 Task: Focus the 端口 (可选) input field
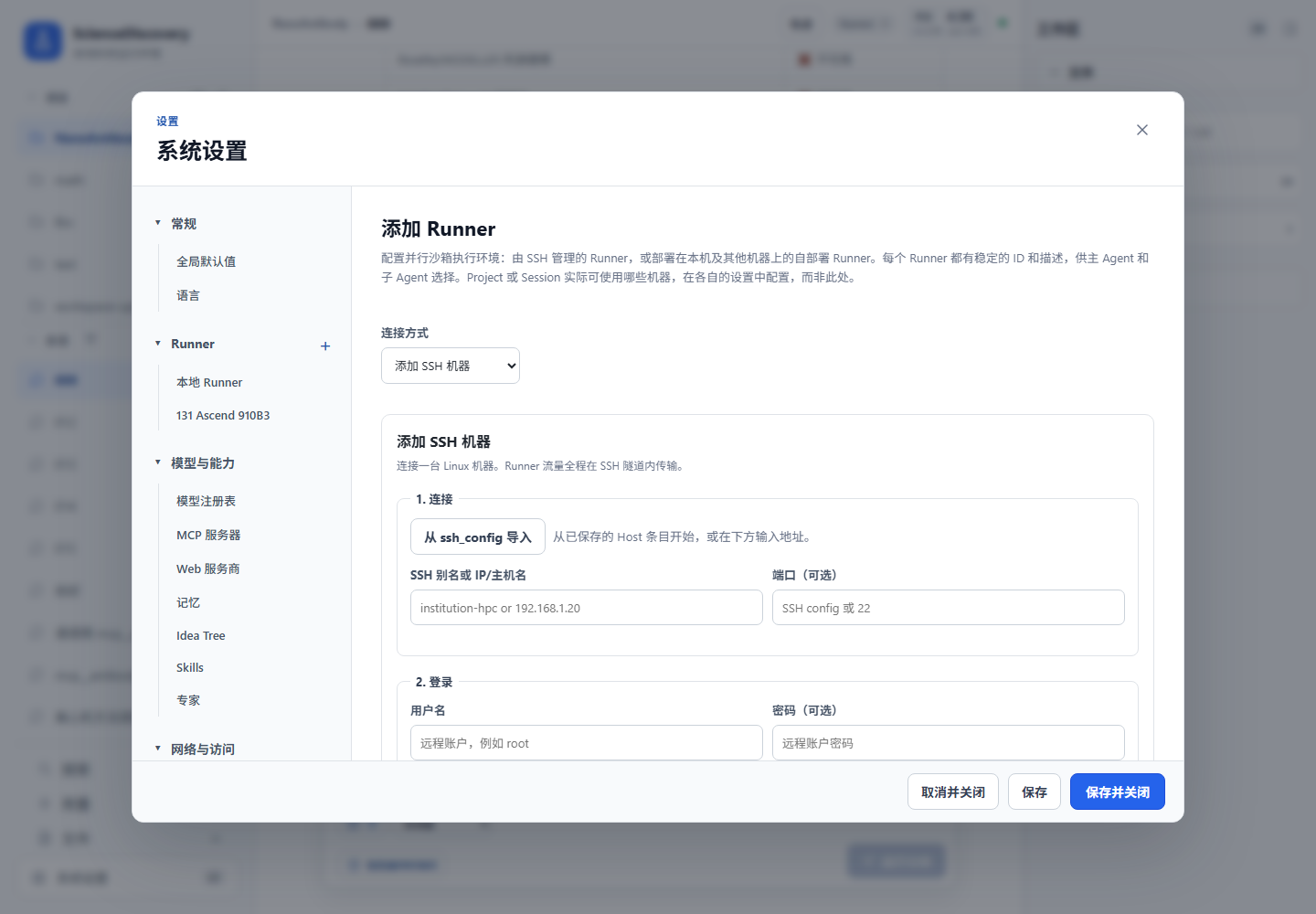pyautogui.click(x=949, y=607)
